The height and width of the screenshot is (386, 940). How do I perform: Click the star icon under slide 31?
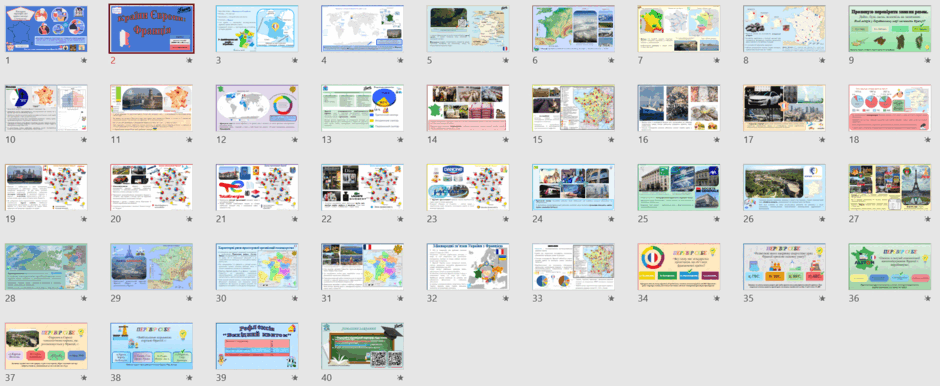pos(400,298)
